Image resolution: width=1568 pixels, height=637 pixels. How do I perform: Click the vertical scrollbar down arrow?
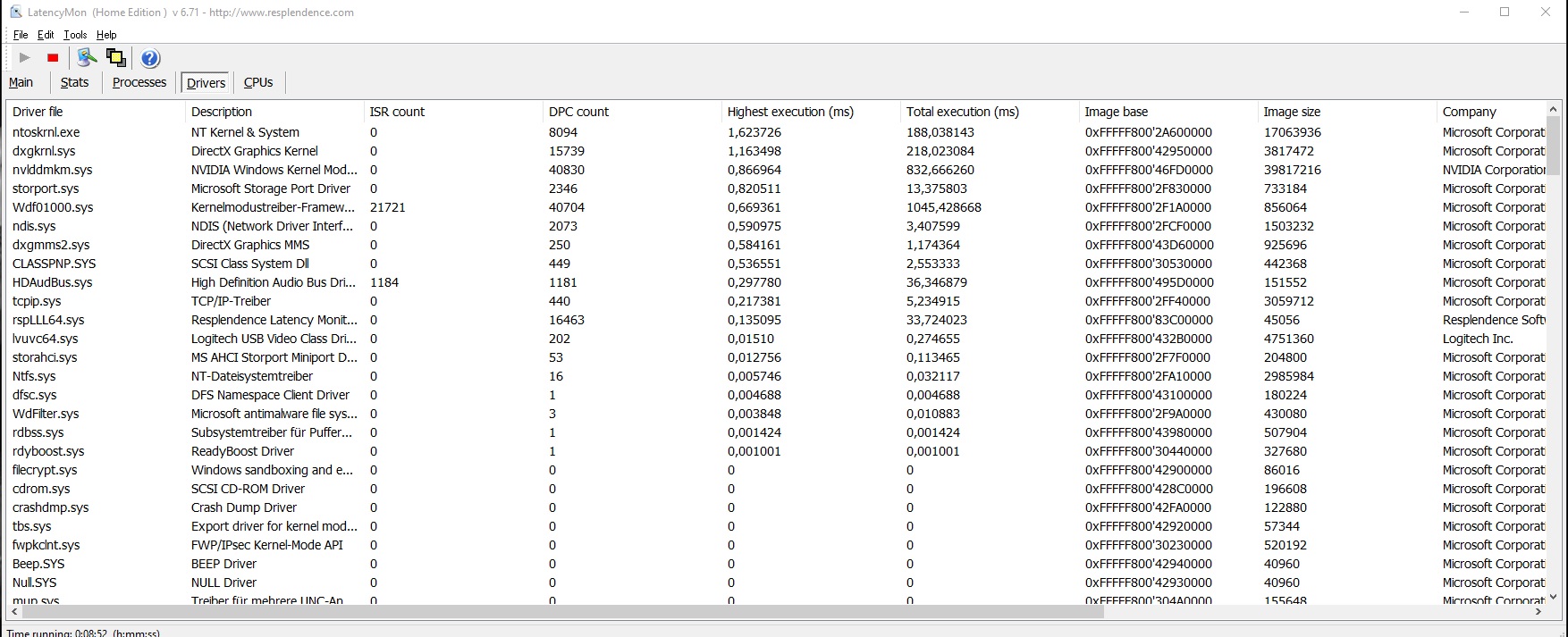pos(1554,596)
